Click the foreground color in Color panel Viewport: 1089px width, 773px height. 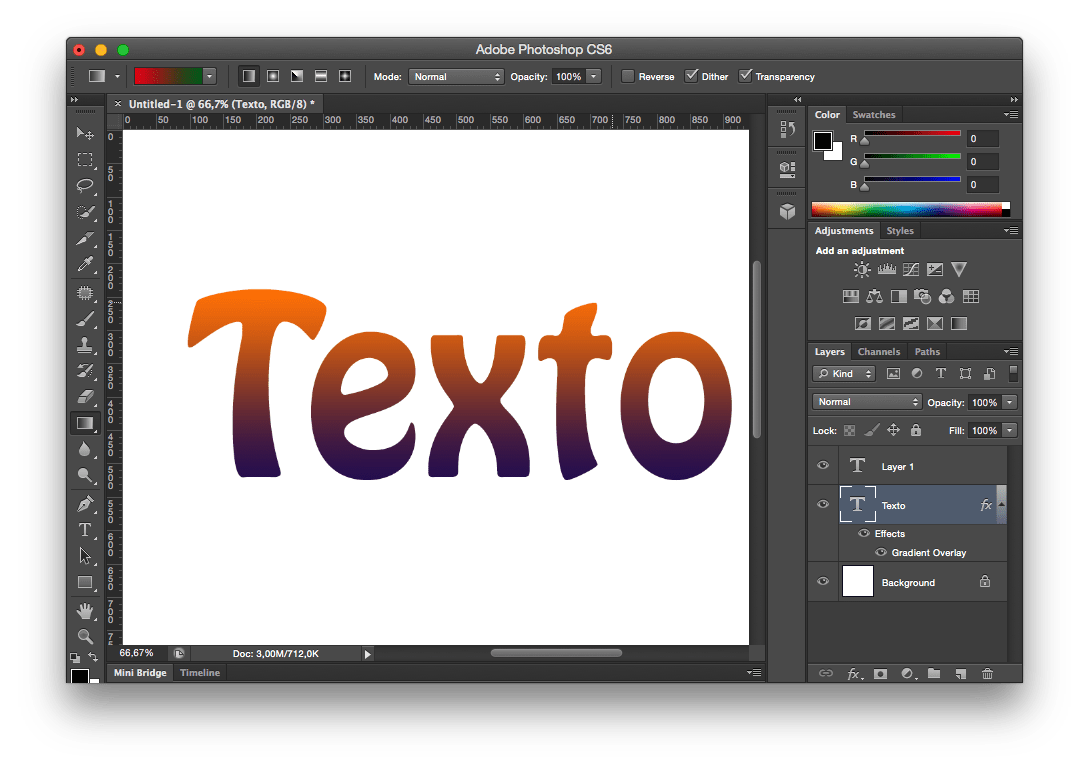(x=823, y=140)
